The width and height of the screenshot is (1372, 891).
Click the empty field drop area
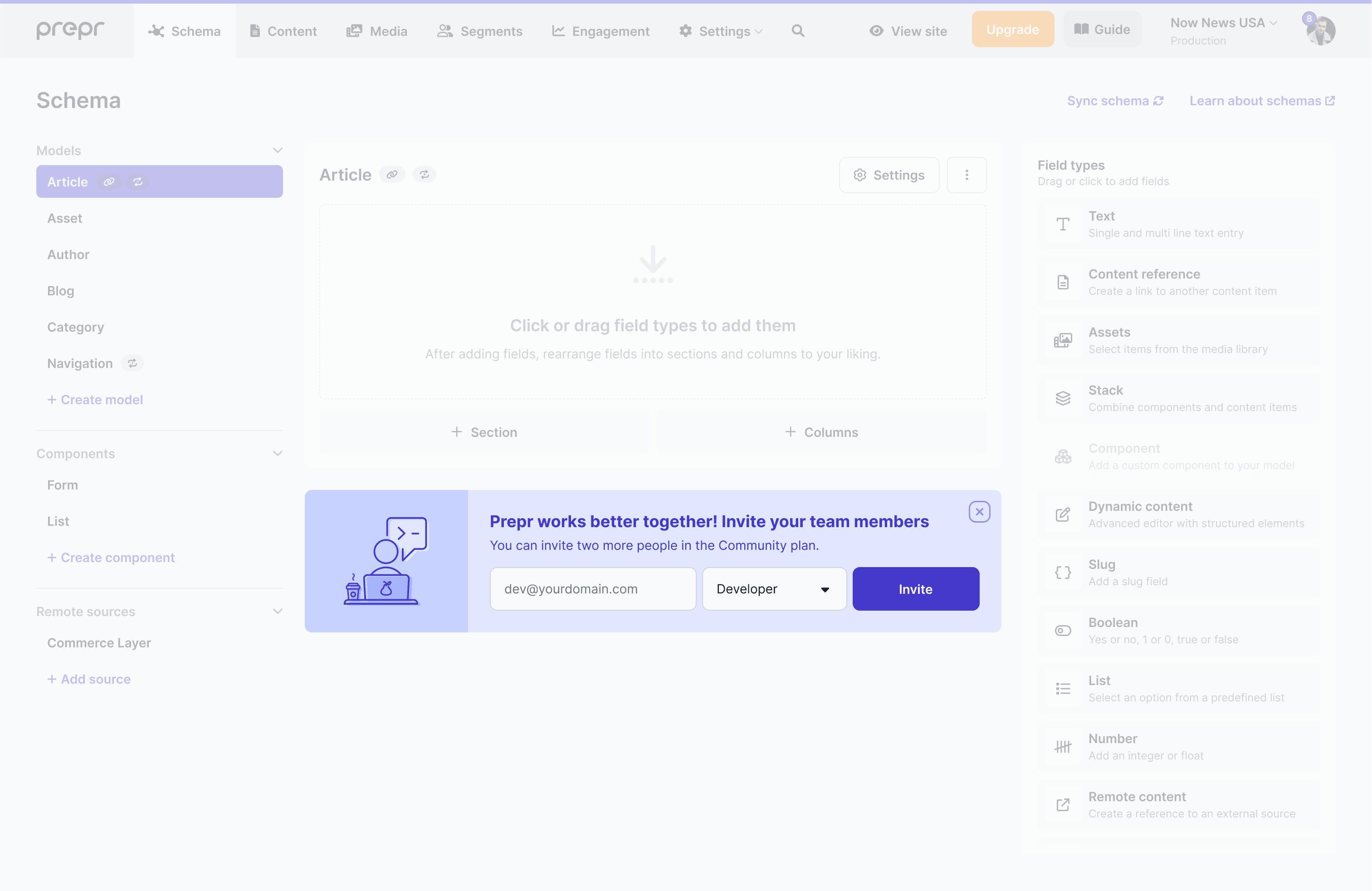(653, 302)
